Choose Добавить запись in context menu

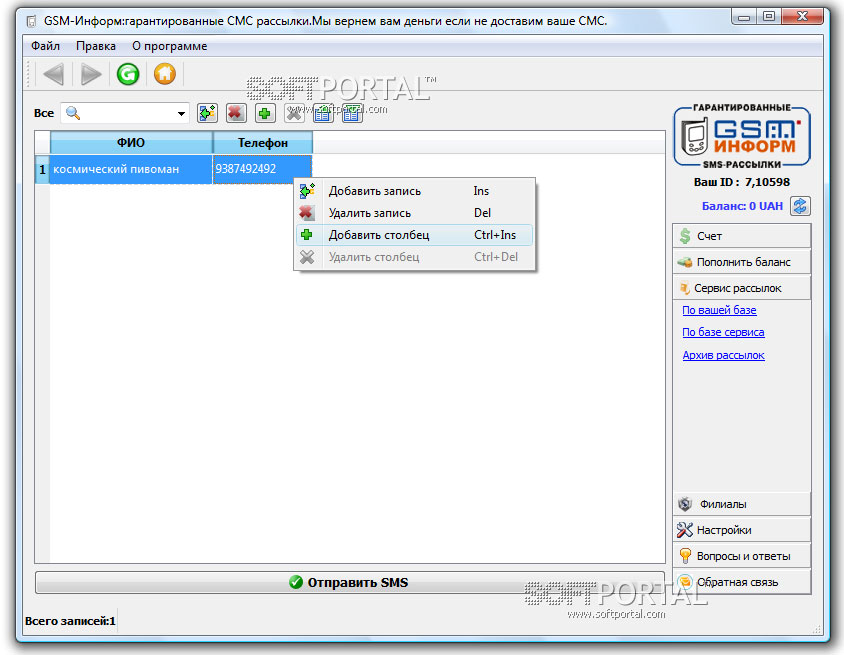[414, 191]
